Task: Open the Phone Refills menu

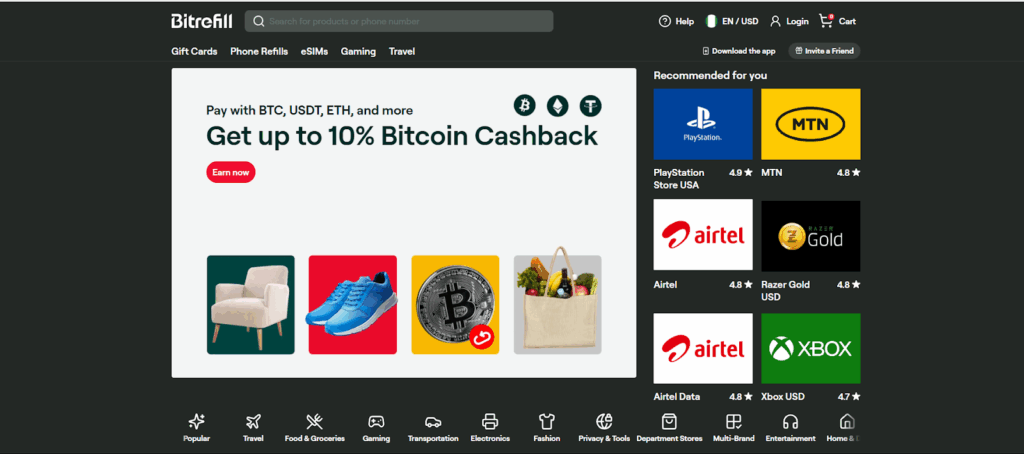Action: pos(259,51)
